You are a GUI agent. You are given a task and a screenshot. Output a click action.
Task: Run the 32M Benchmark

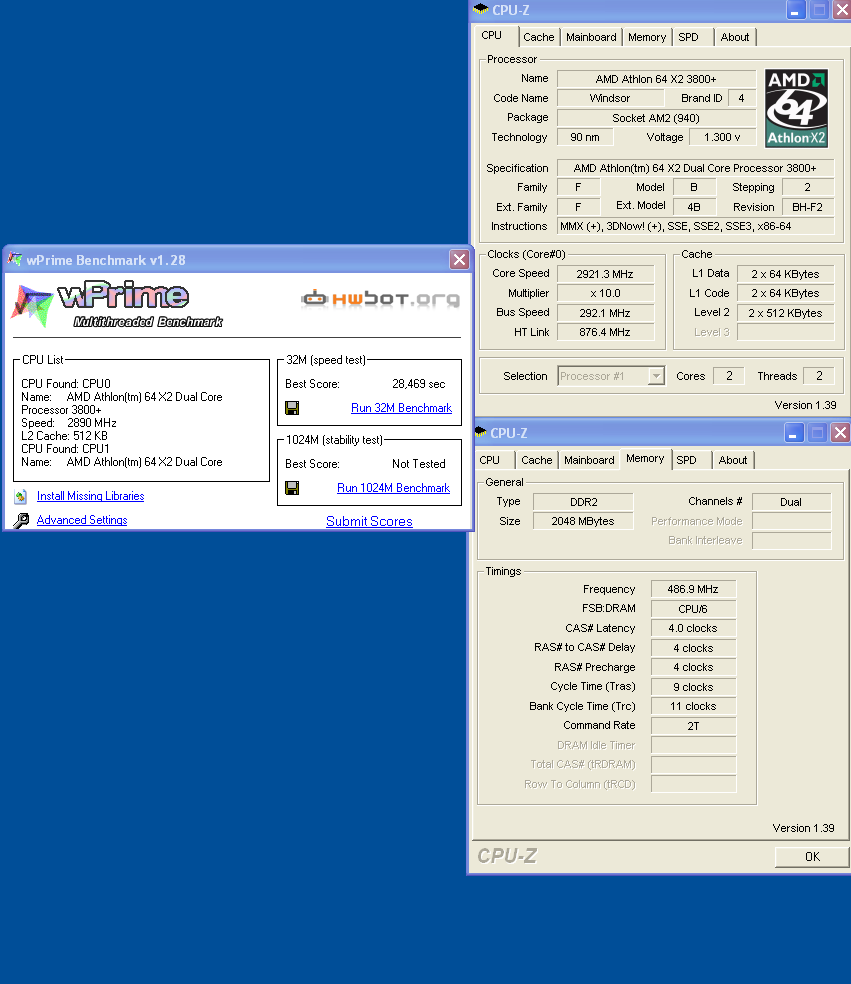(x=402, y=408)
